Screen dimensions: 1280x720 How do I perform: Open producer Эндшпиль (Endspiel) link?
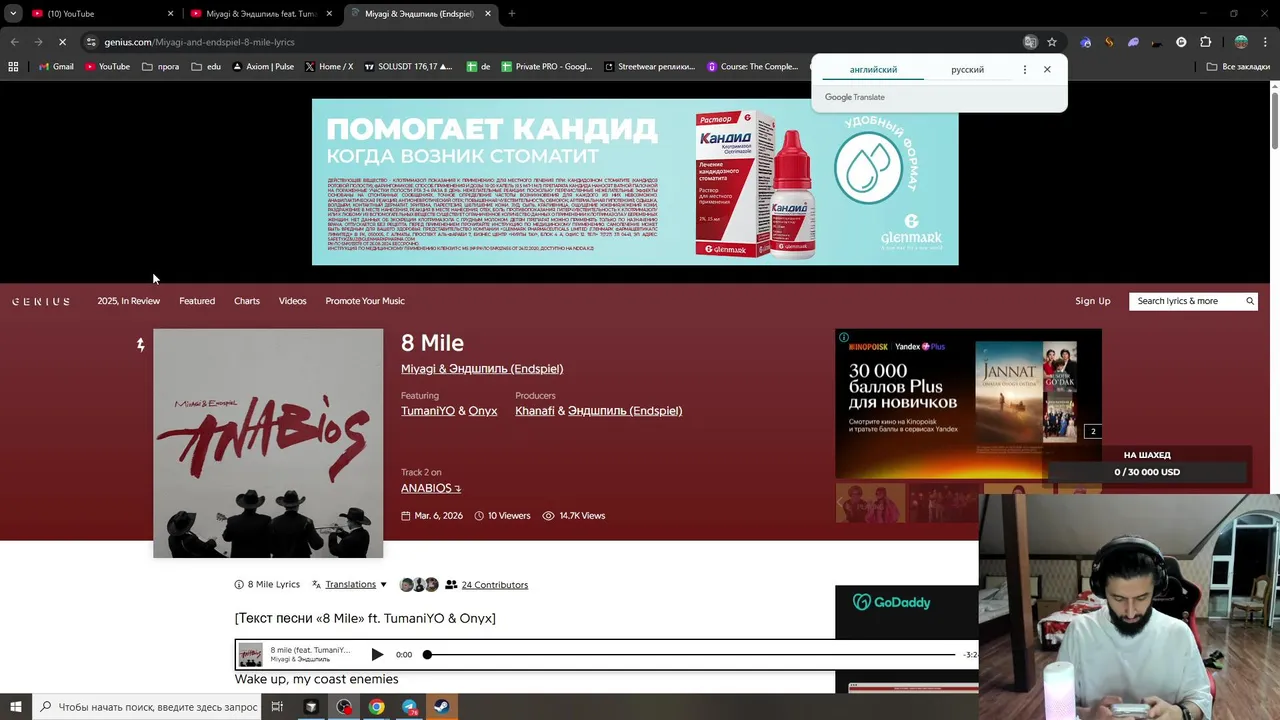[x=625, y=411]
